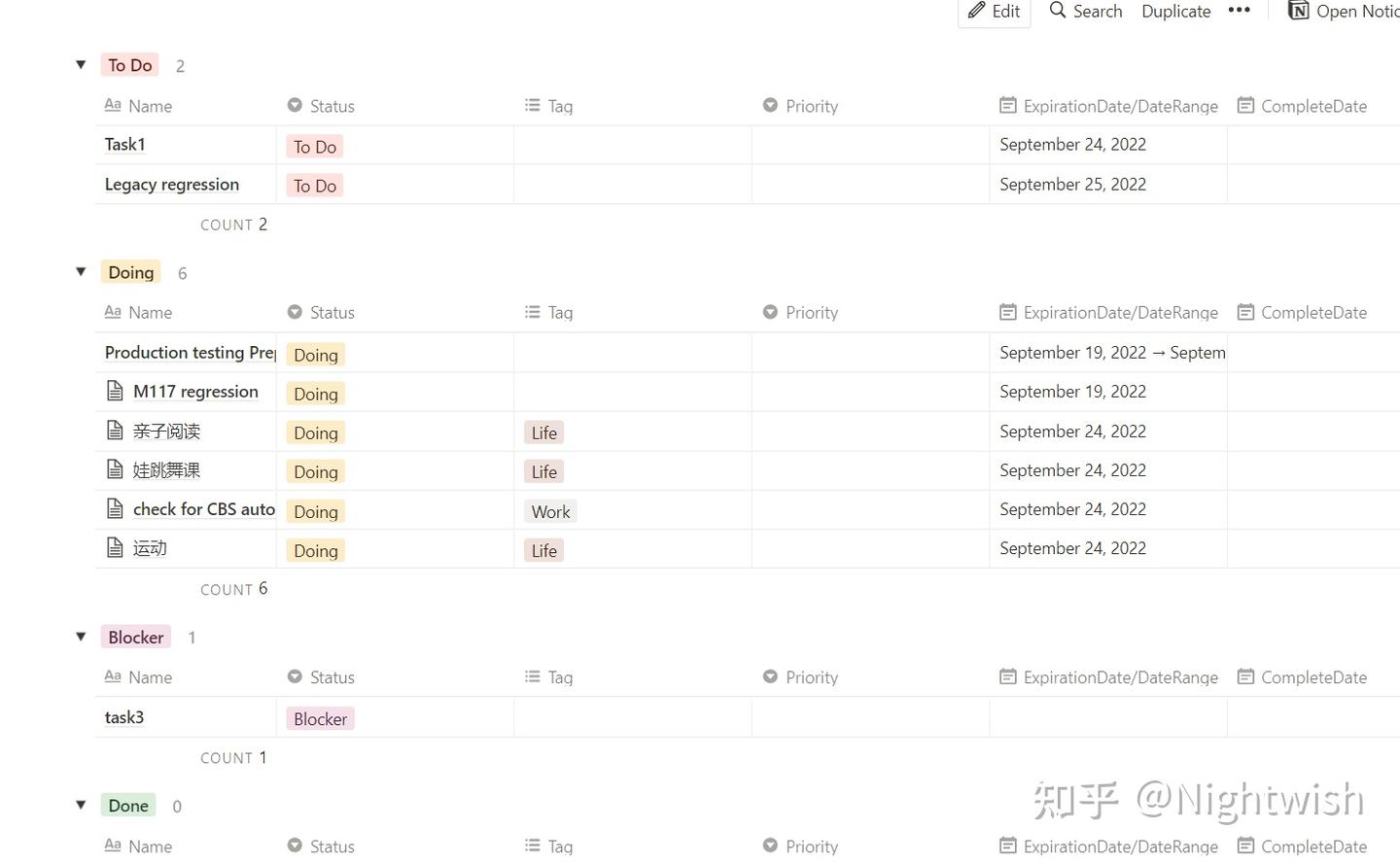Image resolution: width=1400 pixels, height=864 pixels.
Task: Collapse the Doing group
Action: click(81, 271)
